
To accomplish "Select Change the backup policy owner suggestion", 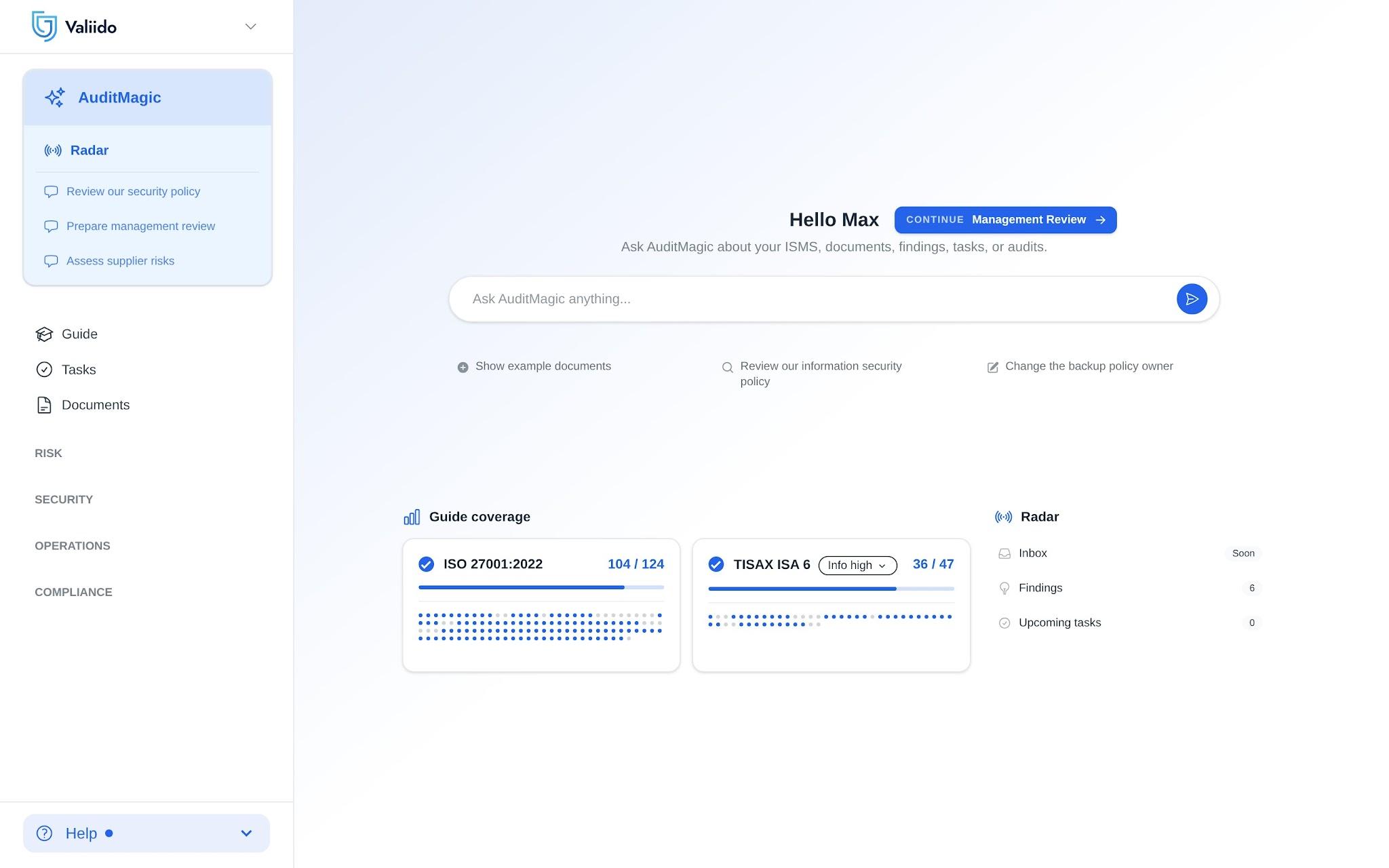I will tap(1089, 366).
